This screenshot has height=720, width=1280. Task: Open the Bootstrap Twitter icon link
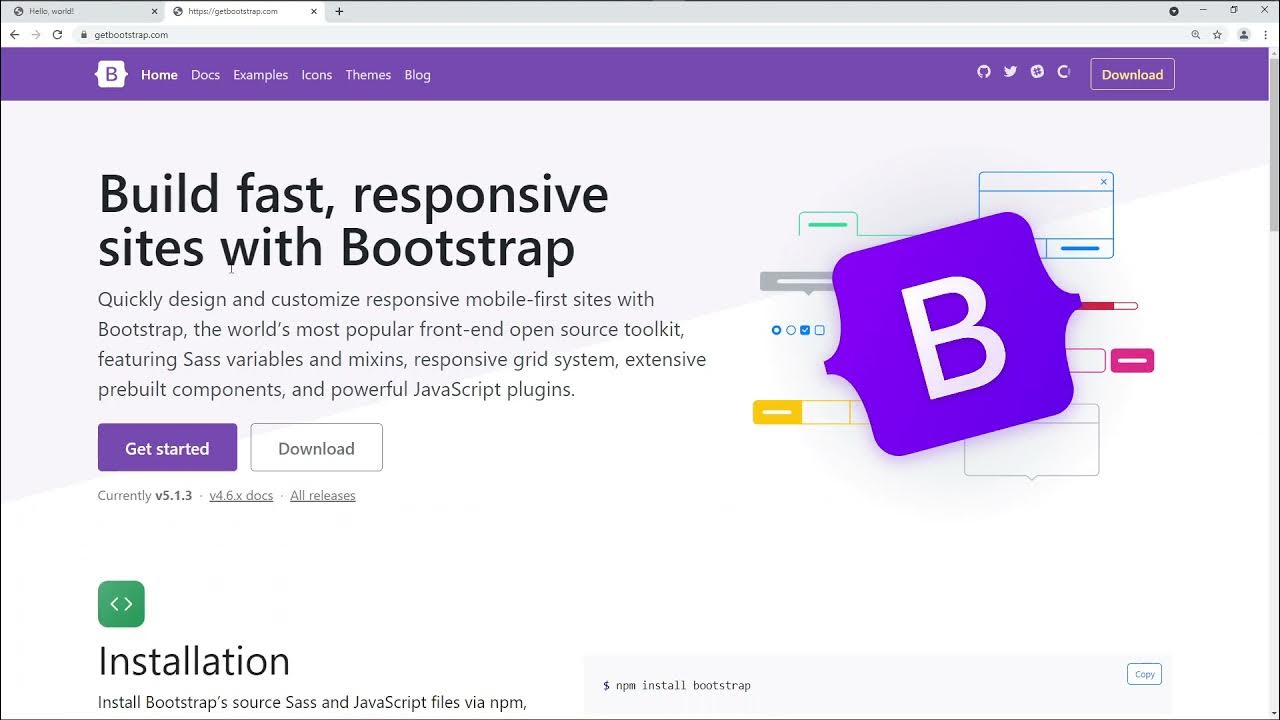[1010, 72]
